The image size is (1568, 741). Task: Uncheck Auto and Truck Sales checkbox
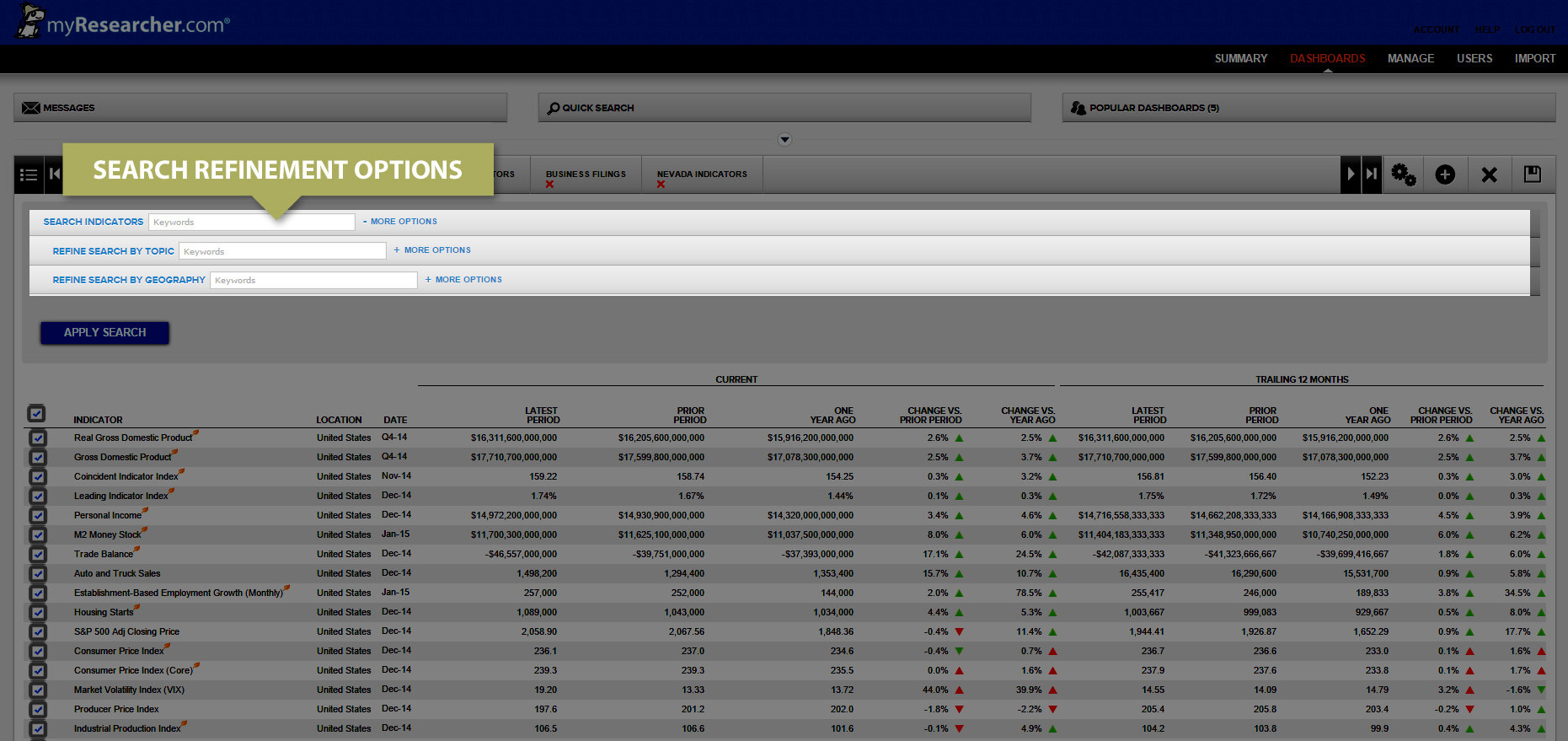(38, 574)
